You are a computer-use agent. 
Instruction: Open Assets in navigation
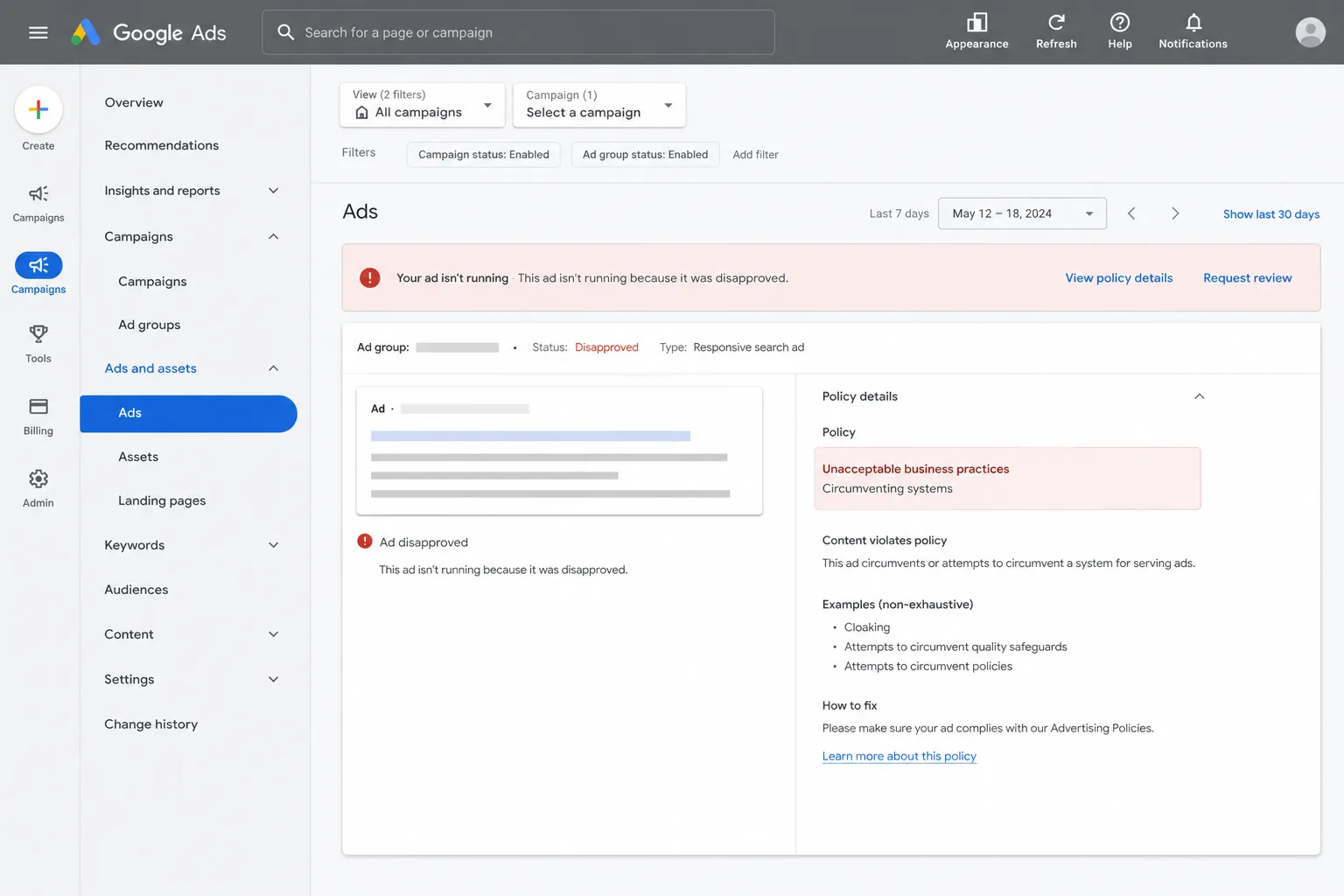tap(138, 457)
